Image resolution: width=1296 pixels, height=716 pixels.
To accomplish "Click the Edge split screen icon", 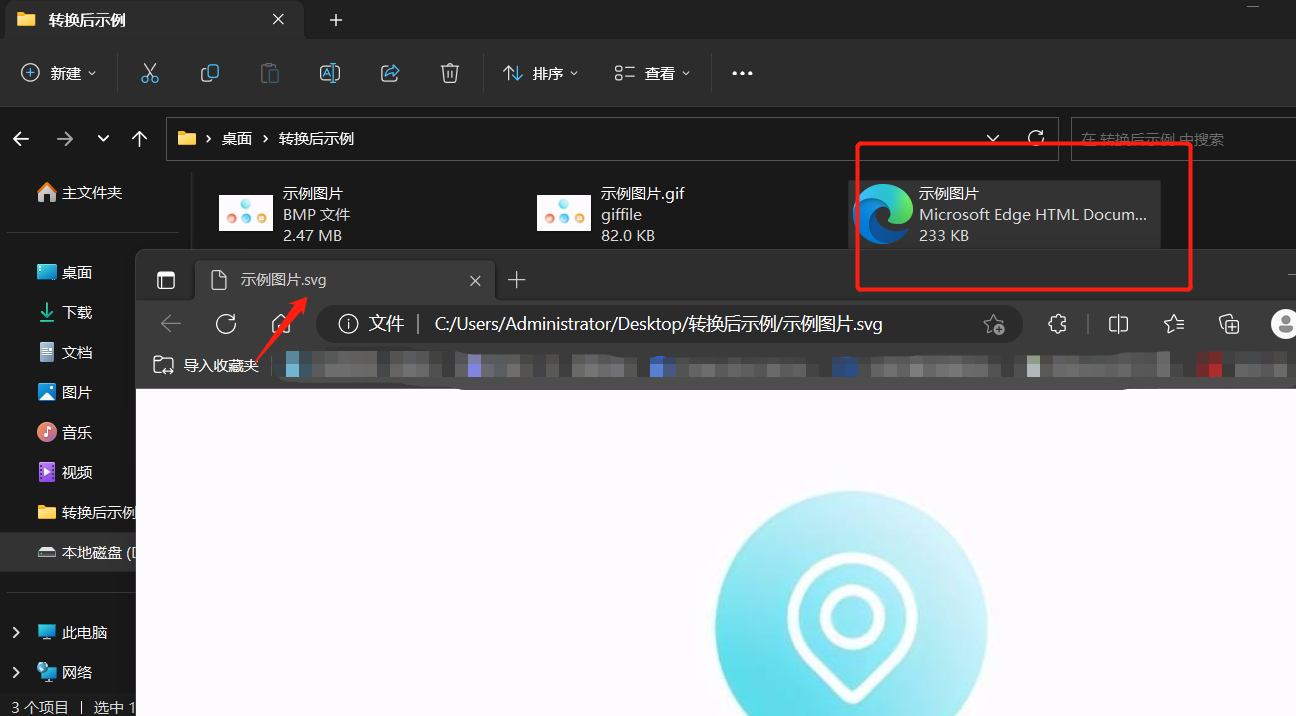I will click(x=1117, y=323).
